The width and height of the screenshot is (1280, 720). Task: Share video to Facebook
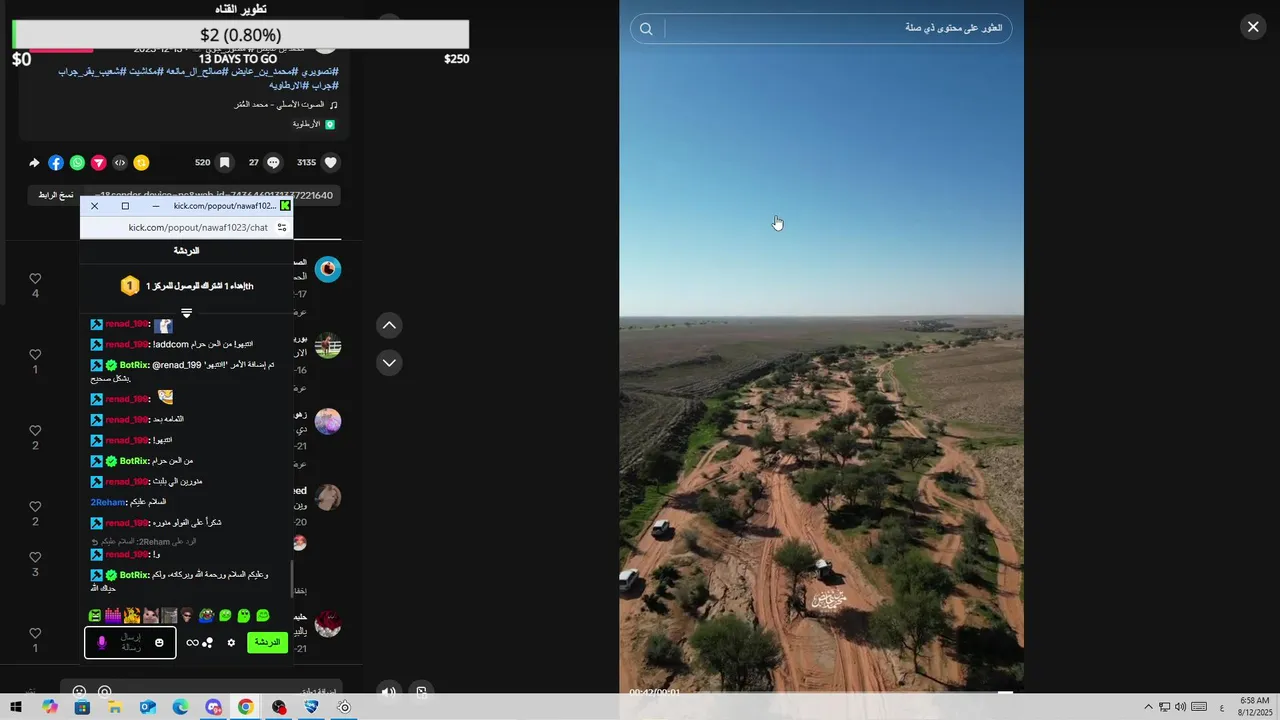tap(56, 162)
